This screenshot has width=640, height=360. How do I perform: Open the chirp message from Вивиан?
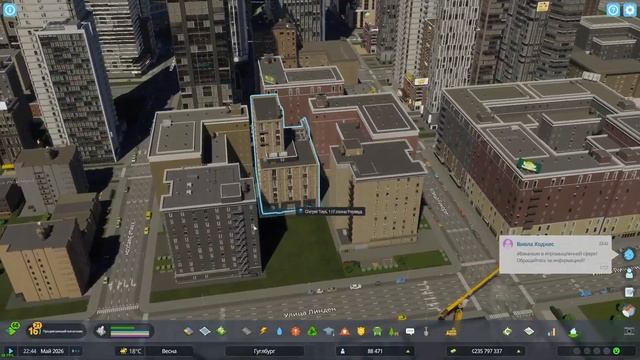[x=555, y=254]
